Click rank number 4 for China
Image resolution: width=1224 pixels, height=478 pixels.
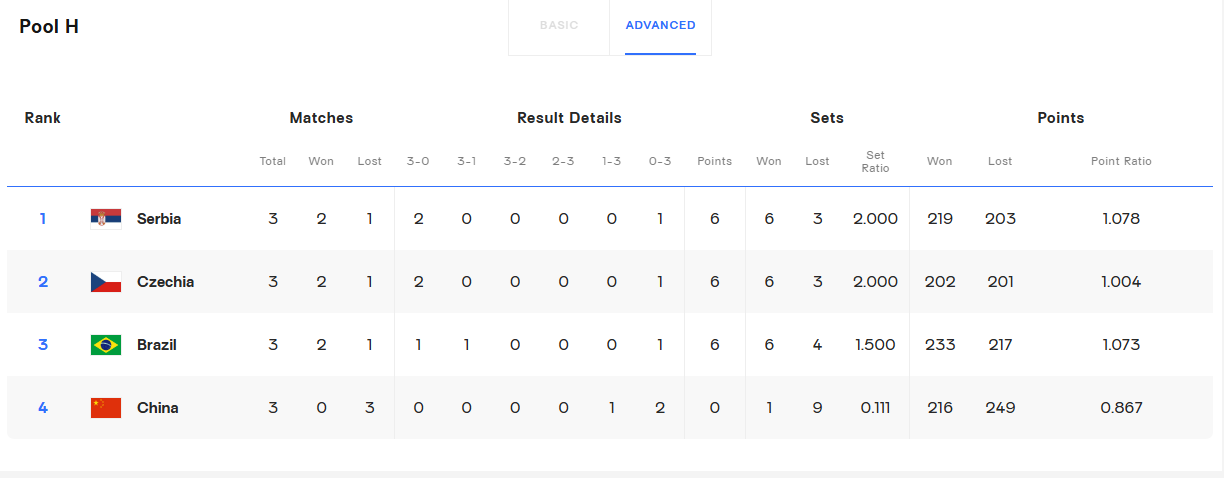pyautogui.click(x=43, y=408)
